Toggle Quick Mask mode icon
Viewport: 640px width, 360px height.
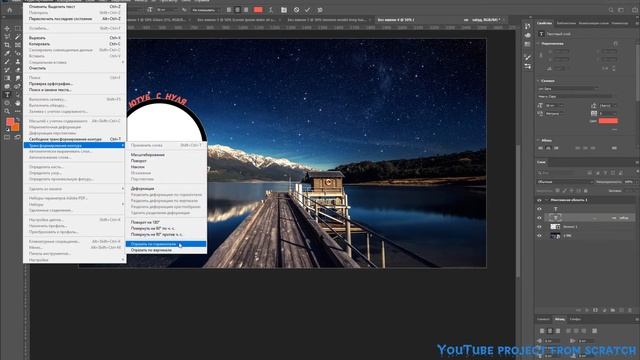[7, 138]
